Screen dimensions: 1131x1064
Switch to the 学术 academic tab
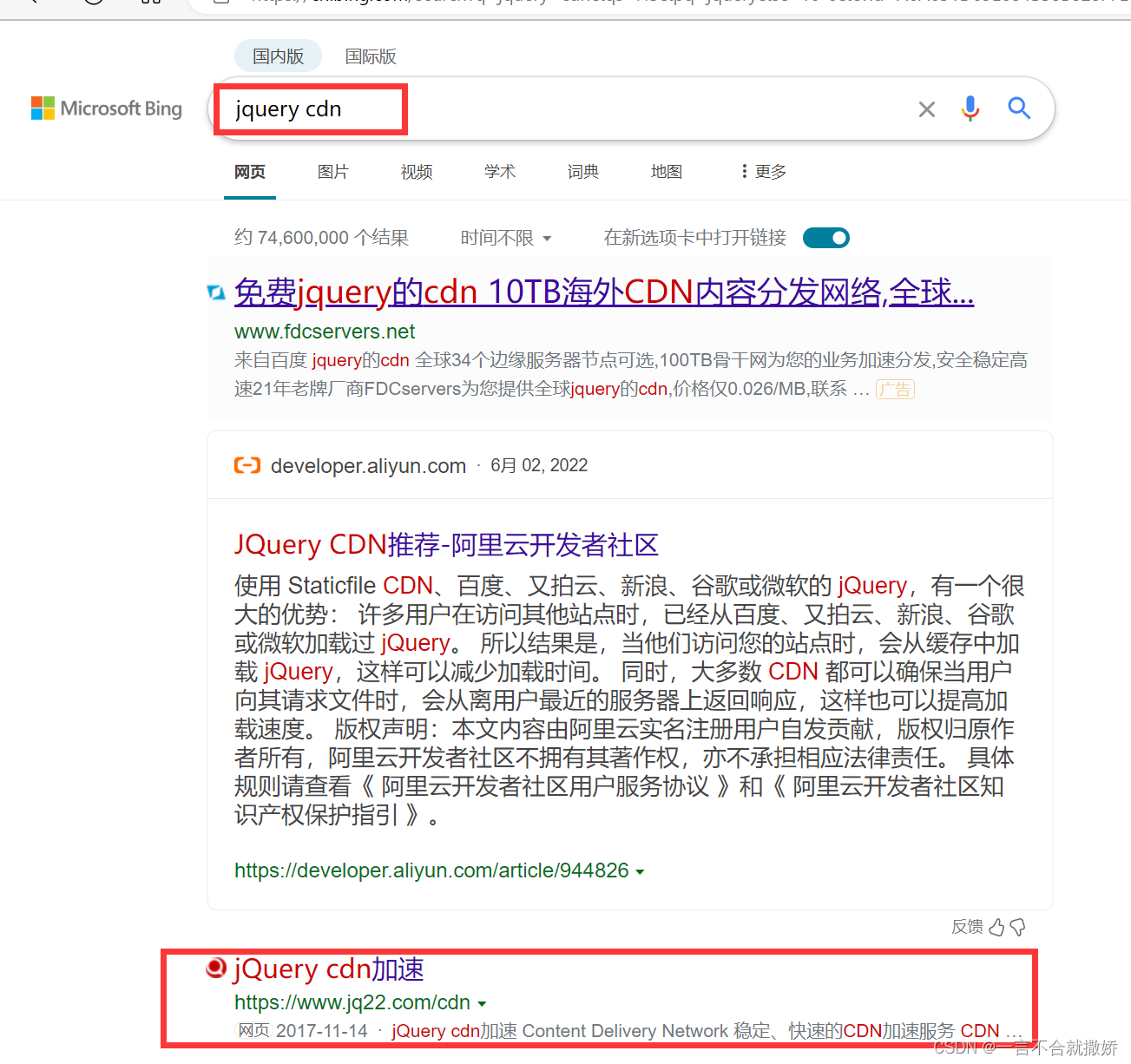(x=500, y=172)
